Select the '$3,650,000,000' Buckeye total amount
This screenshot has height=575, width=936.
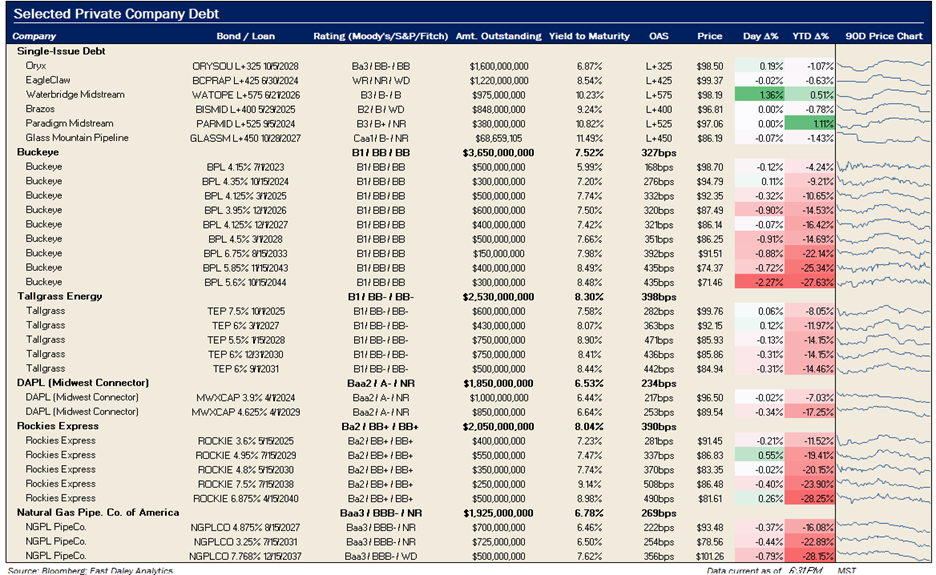tap(498, 152)
